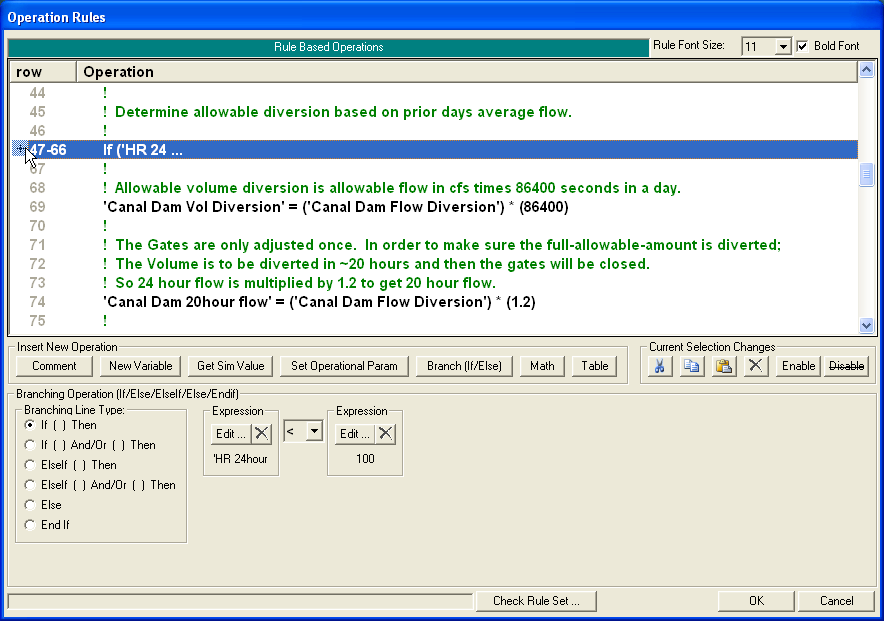Edit the 'HR 24hour left expression

tap(229, 433)
